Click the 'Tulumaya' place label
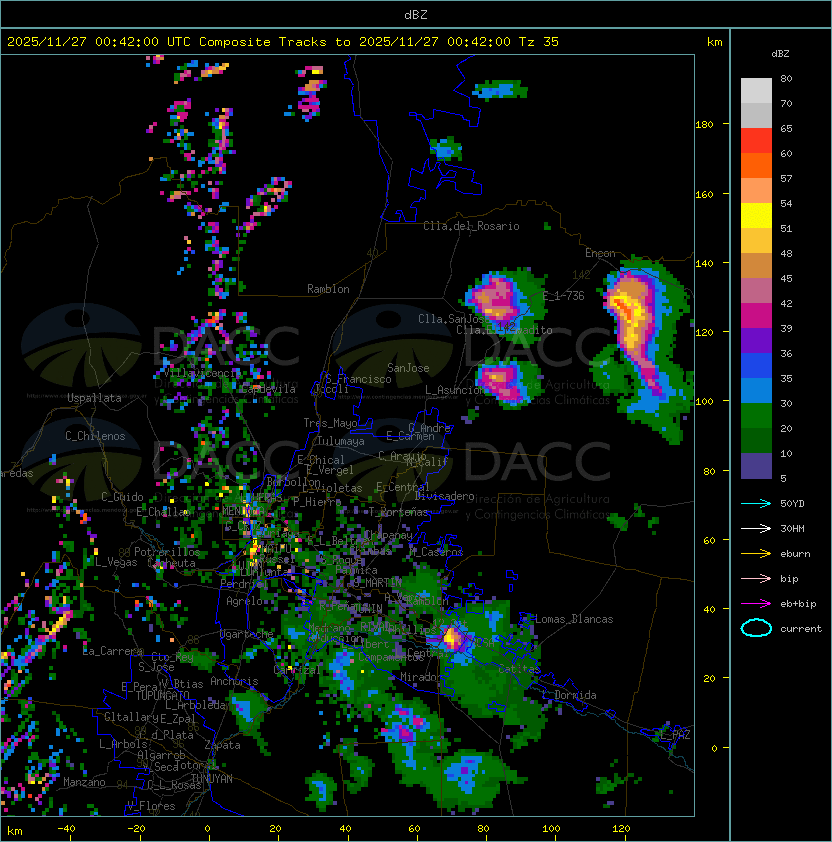 coord(341,441)
